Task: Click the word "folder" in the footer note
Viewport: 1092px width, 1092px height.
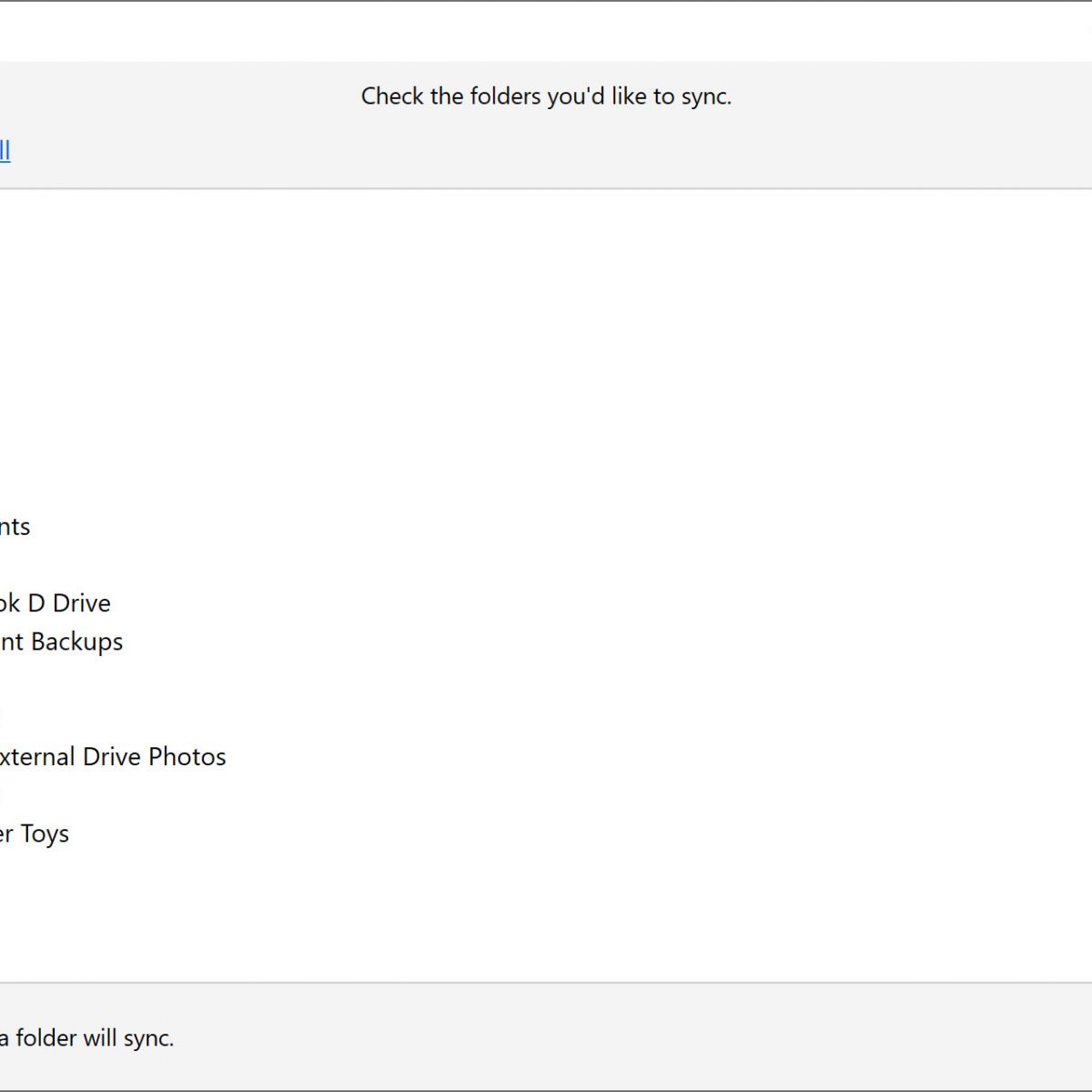Action: pyautogui.click(x=45, y=1038)
